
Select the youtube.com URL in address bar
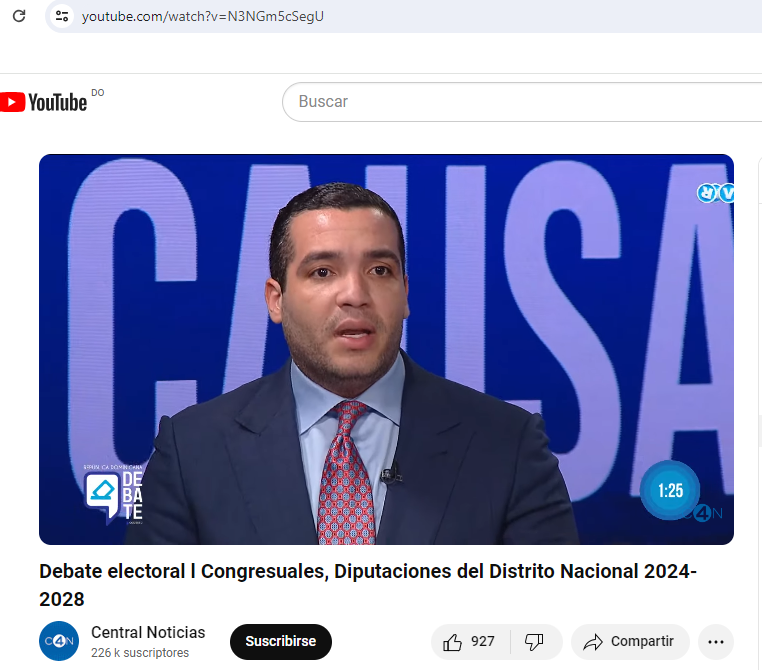[x=203, y=16]
